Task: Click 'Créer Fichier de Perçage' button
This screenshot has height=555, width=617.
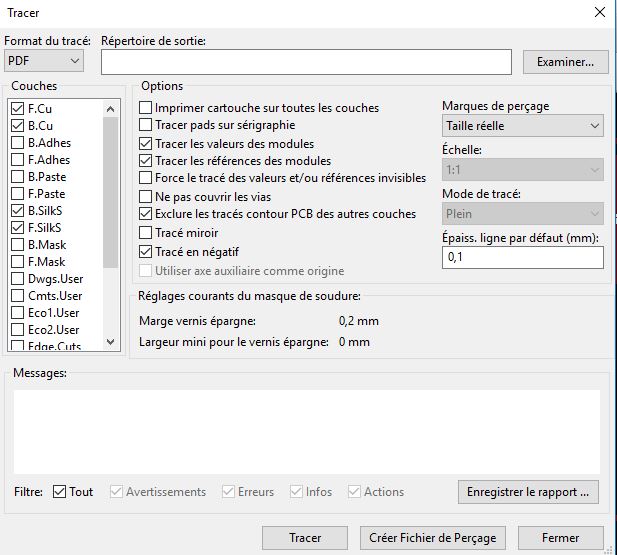Action: pos(432,537)
